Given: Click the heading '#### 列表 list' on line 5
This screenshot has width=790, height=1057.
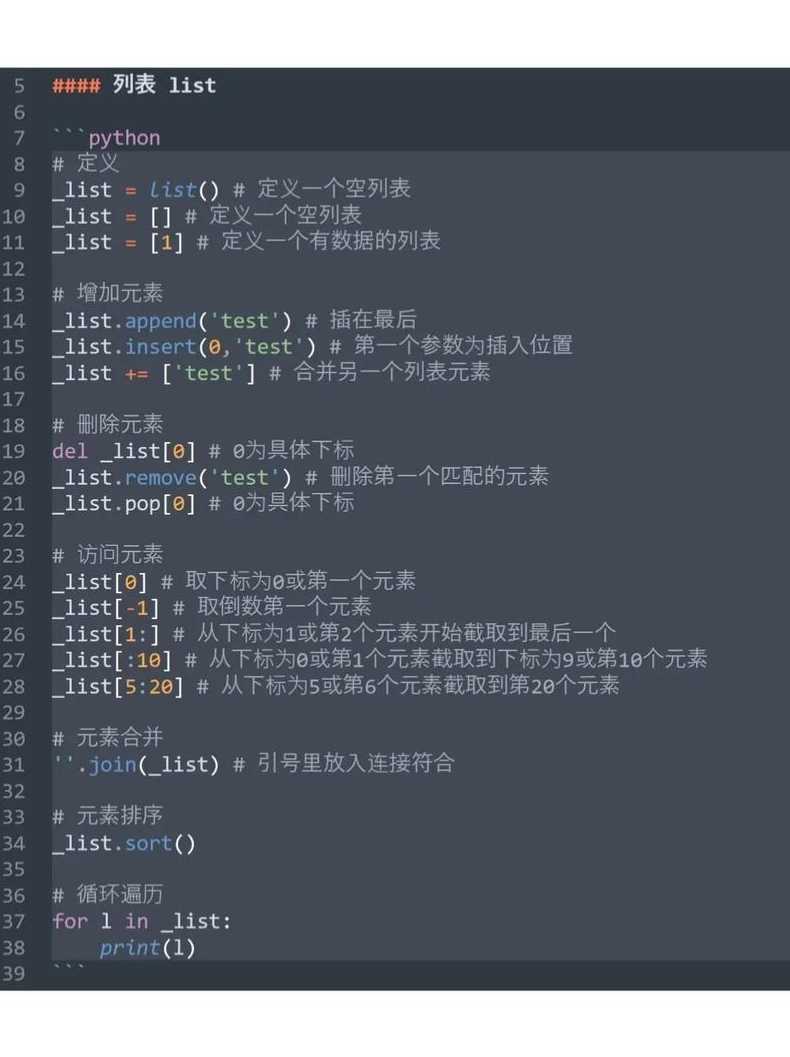Looking at the screenshot, I should [x=134, y=85].
